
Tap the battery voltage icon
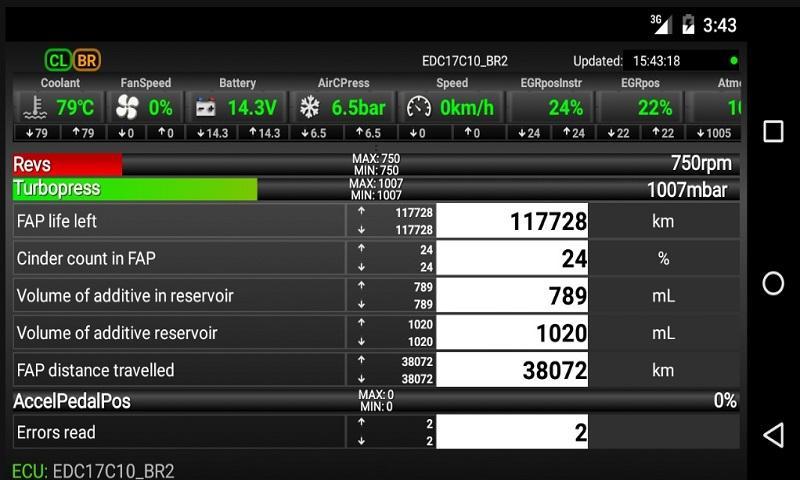pos(206,108)
